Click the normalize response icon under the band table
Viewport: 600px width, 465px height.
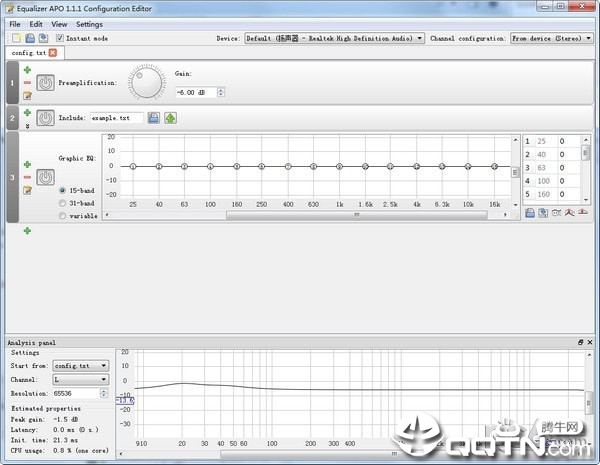tap(569, 213)
